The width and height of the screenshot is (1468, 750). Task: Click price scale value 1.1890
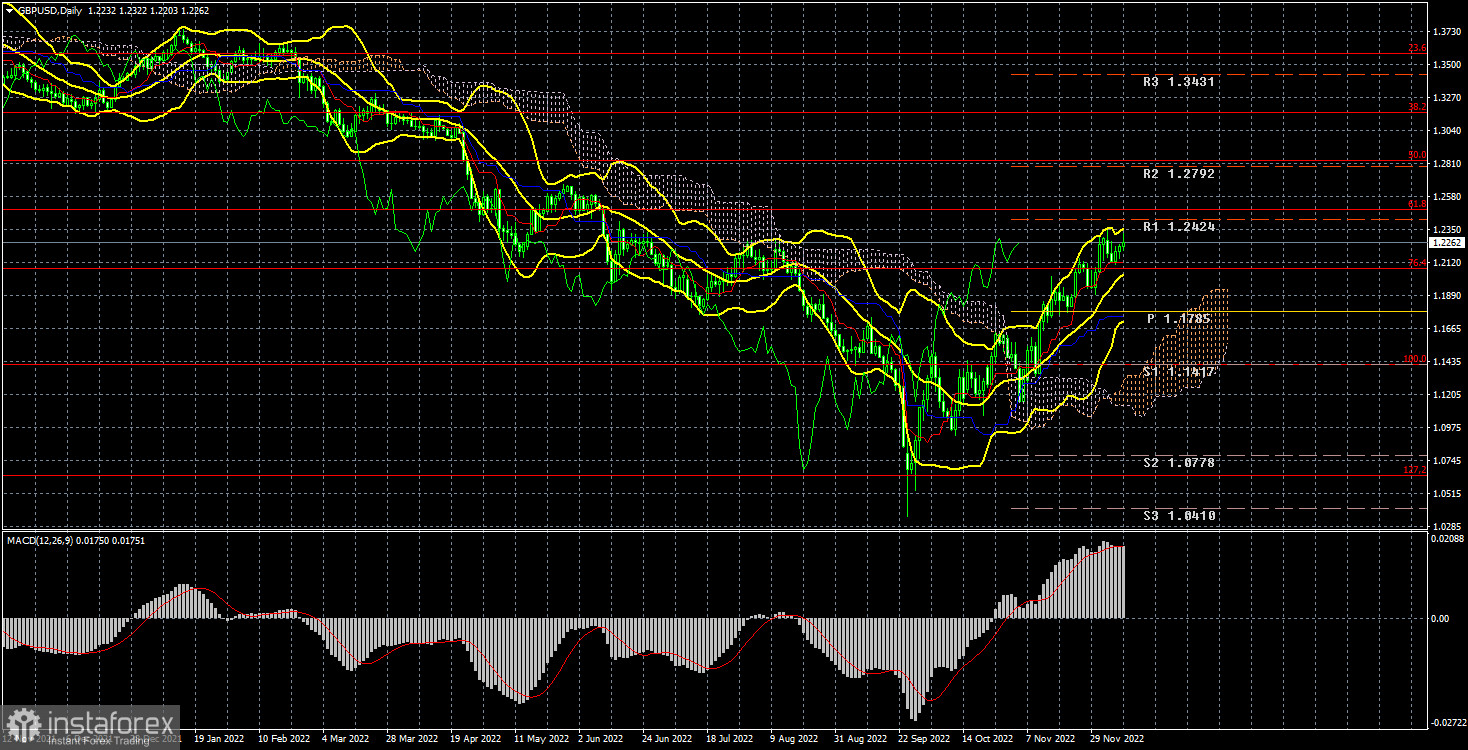click(x=1447, y=296)
